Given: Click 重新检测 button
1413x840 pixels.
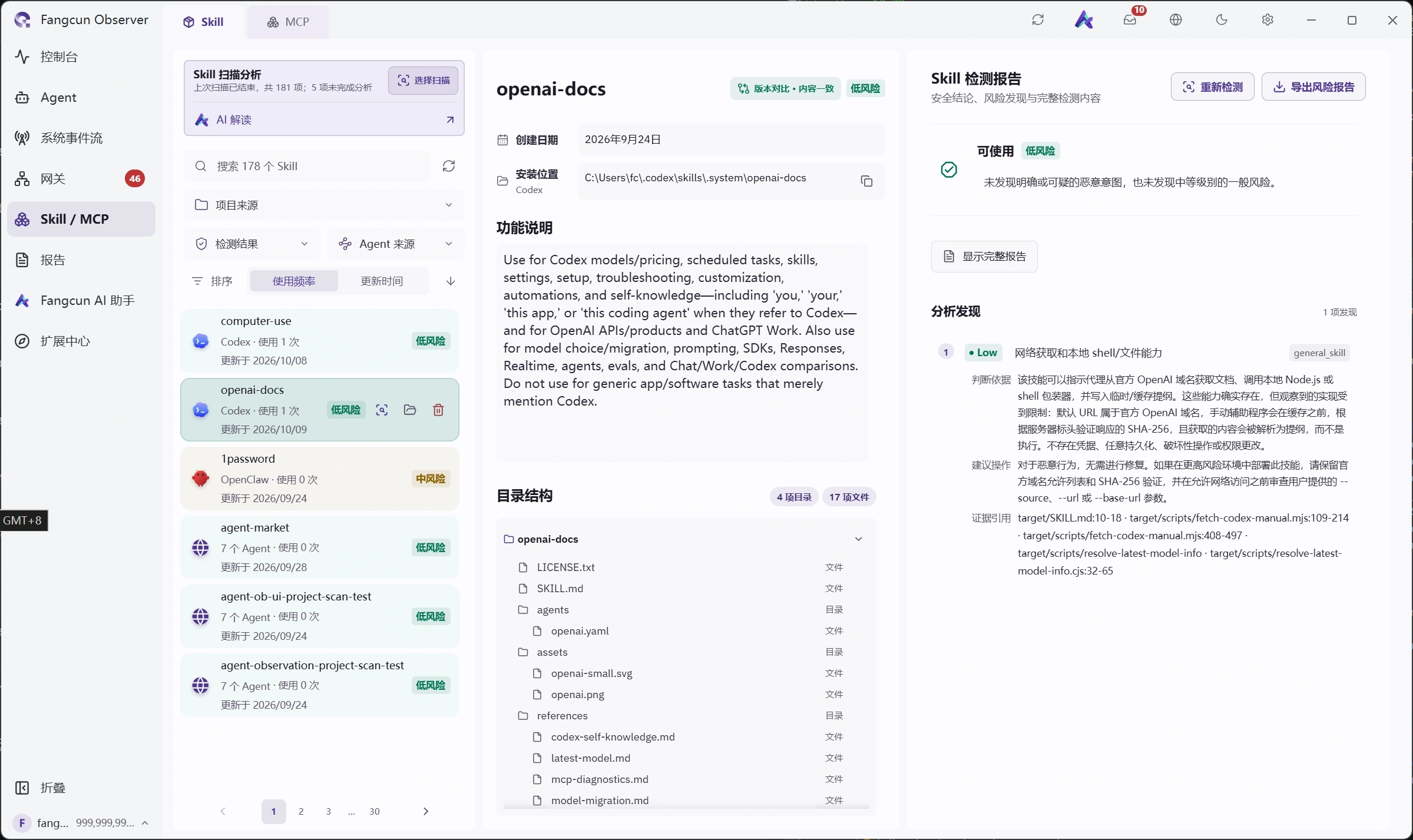Looking at the screenshot, I should coord(1212,87).
